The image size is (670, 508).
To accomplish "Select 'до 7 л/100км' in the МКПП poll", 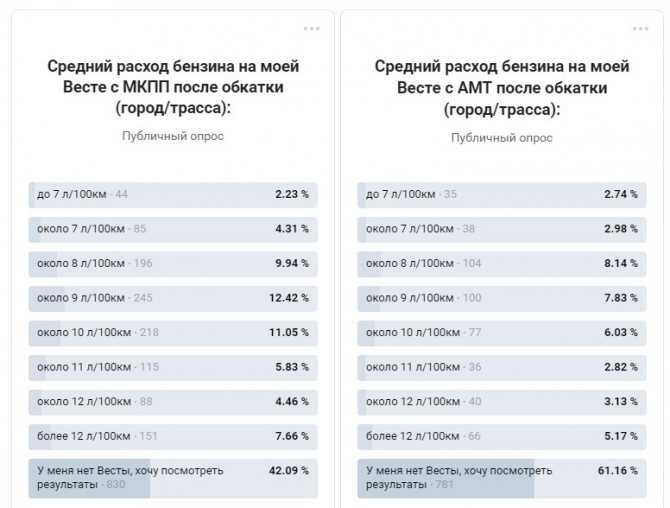I will coord(173,195).
